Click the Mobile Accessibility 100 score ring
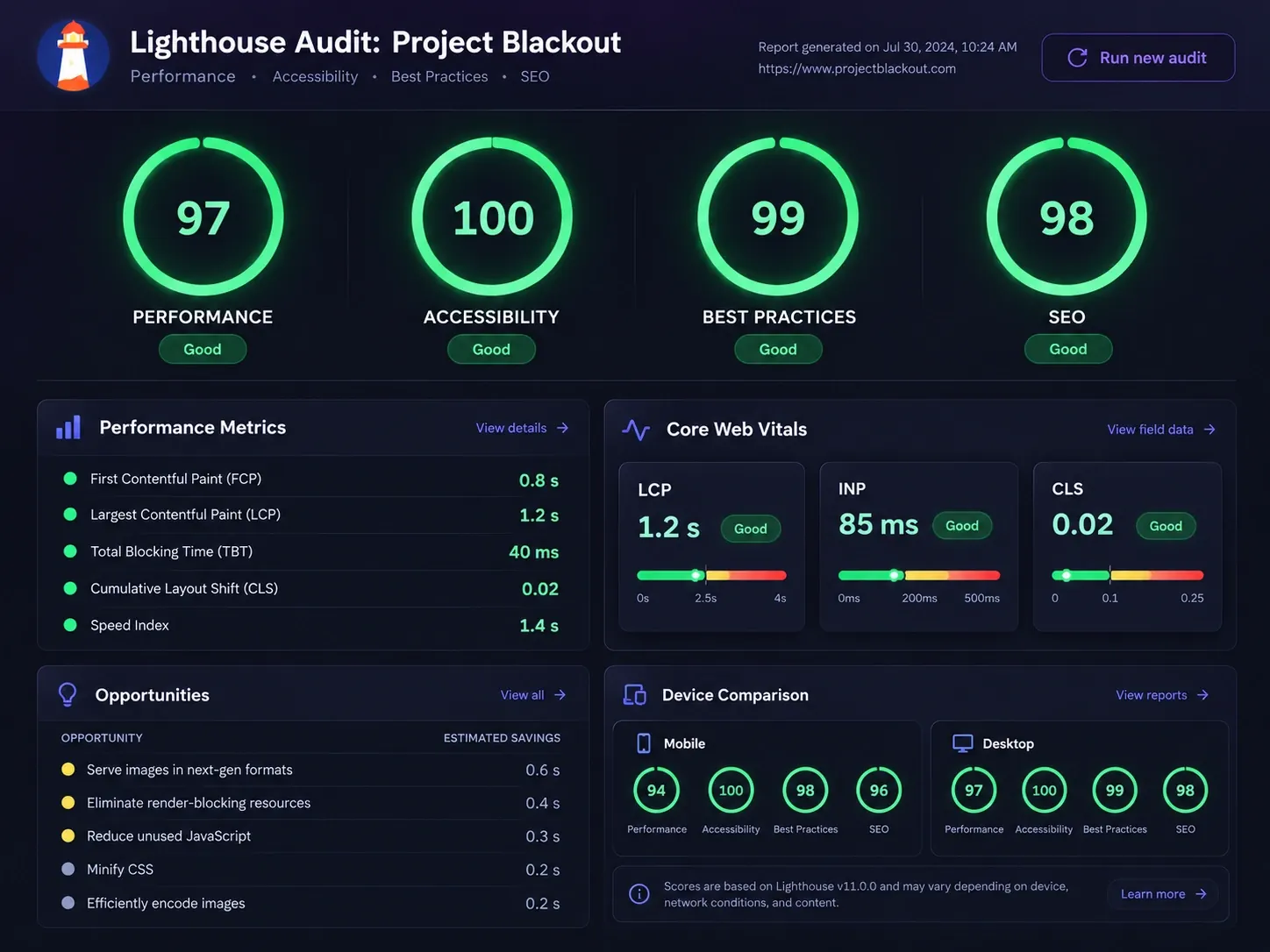The image size is (1270, 952). [x=731, y=791]
